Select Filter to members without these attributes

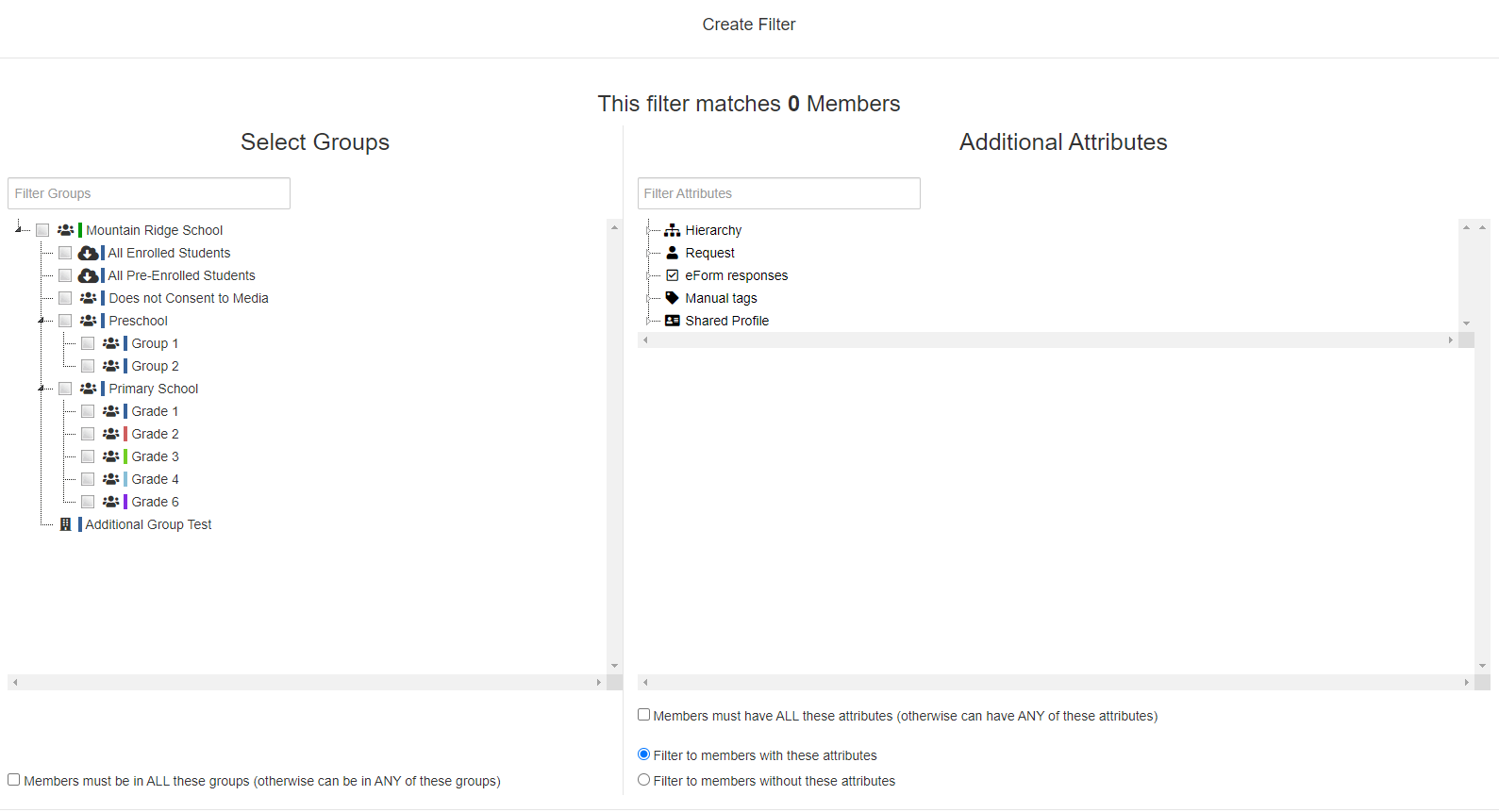pos(643,780)
